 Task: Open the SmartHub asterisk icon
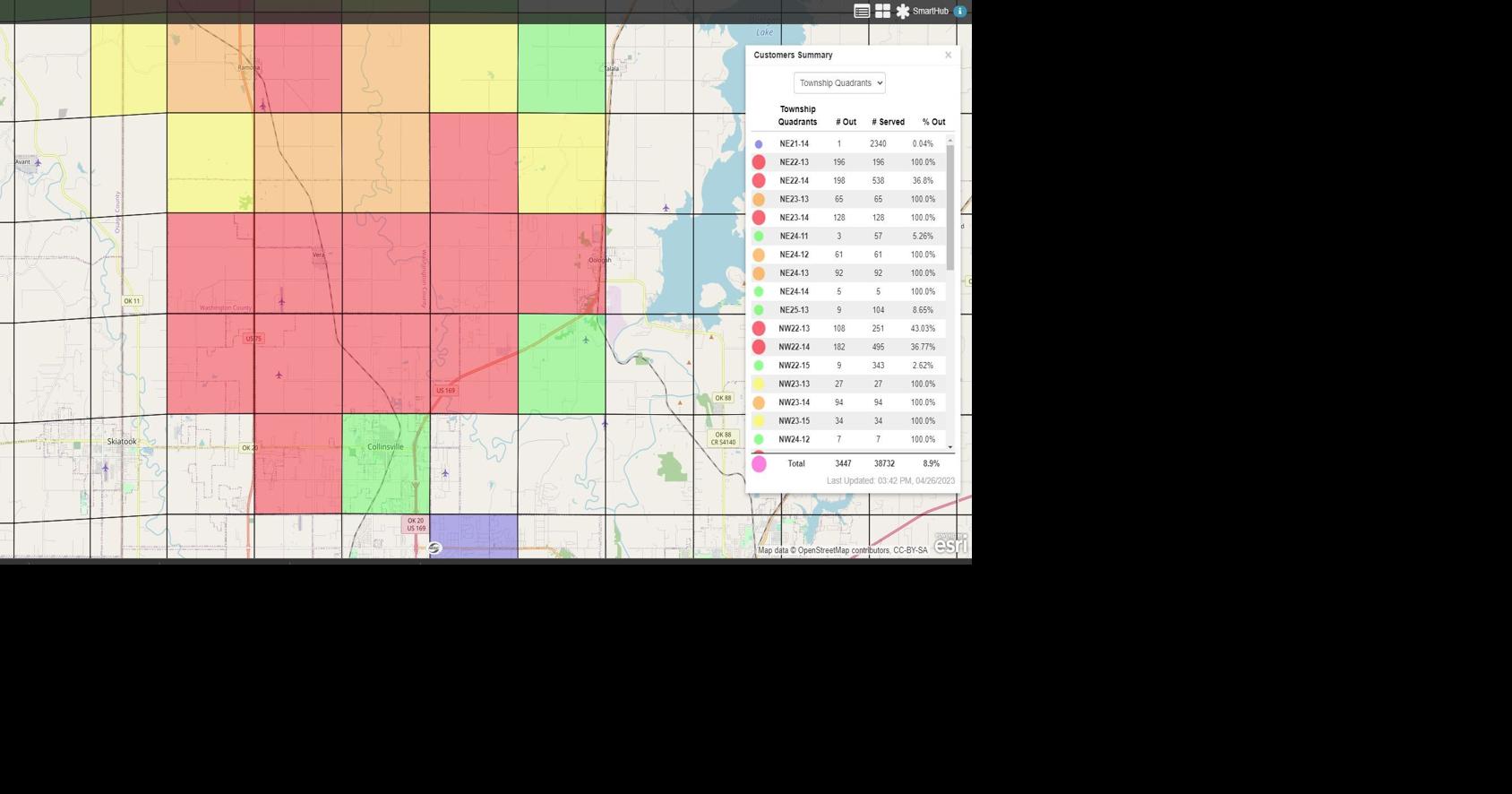pos(903,12)
